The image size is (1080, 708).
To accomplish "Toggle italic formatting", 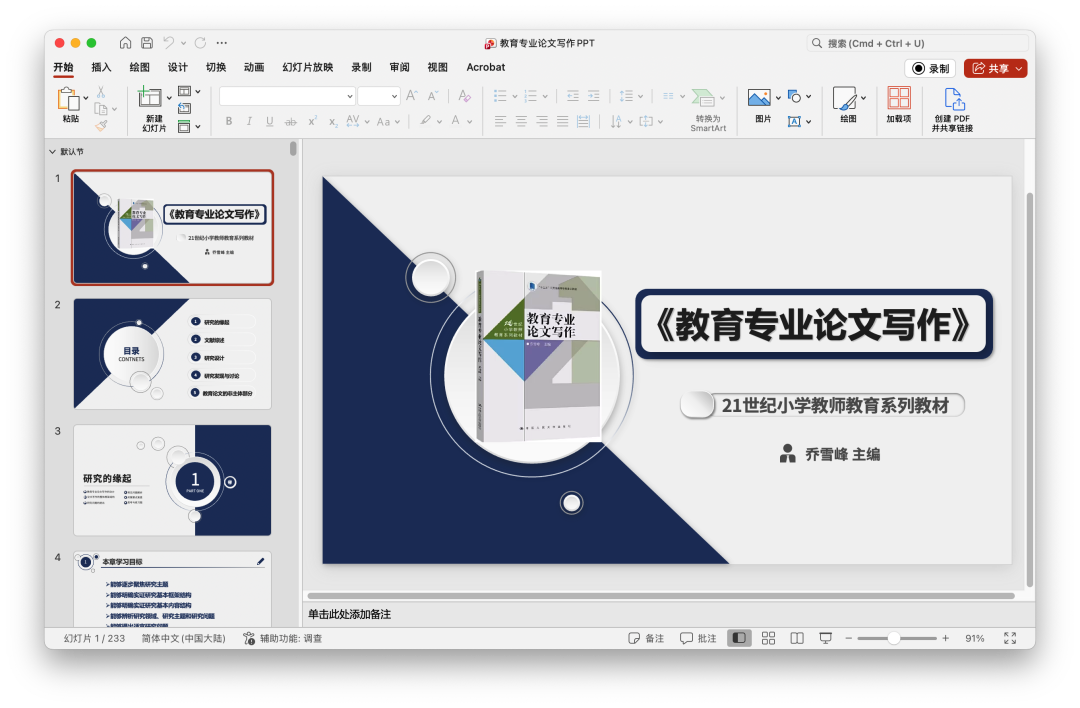I will [x=249, y=119].
